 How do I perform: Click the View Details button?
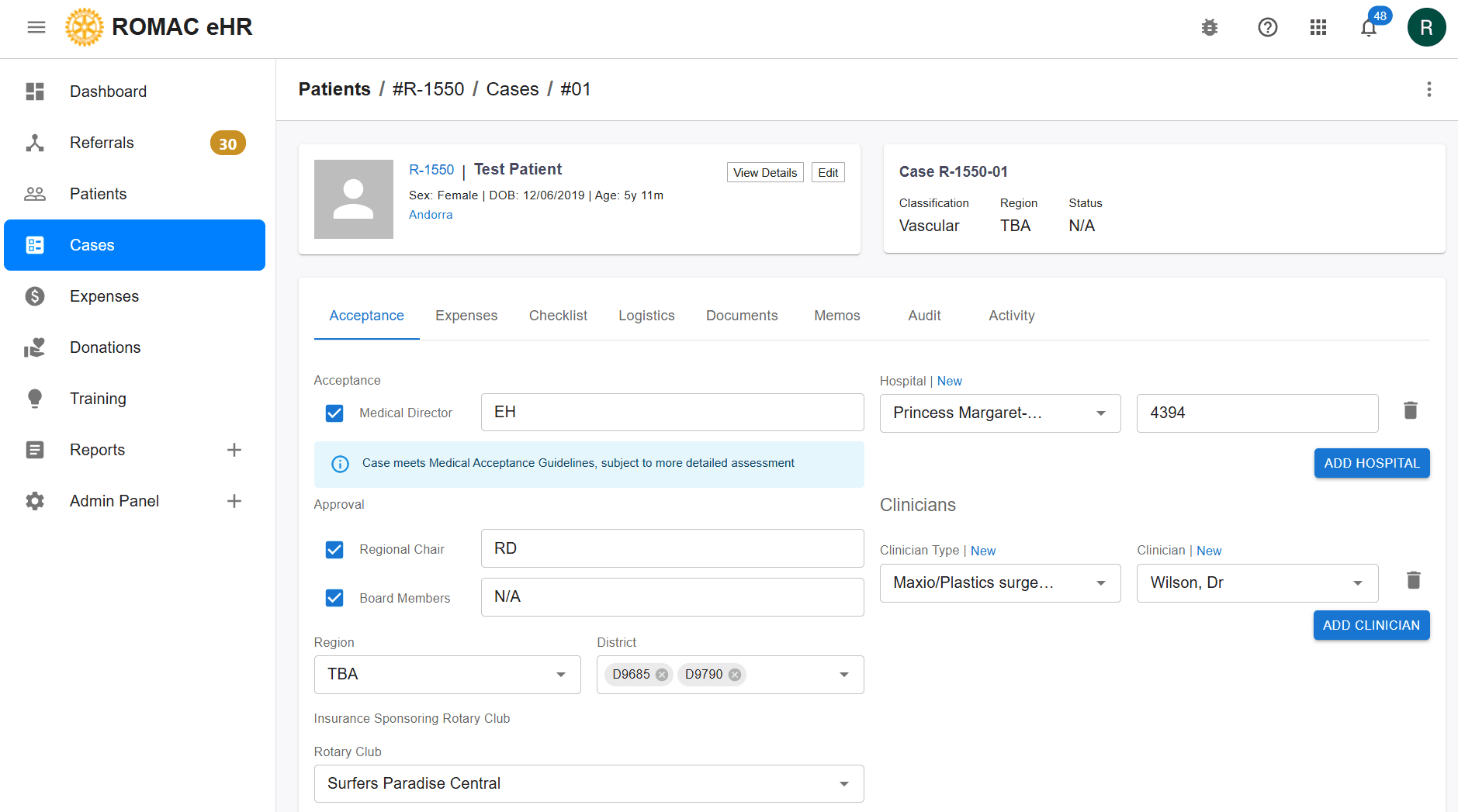tap(764, 173)
